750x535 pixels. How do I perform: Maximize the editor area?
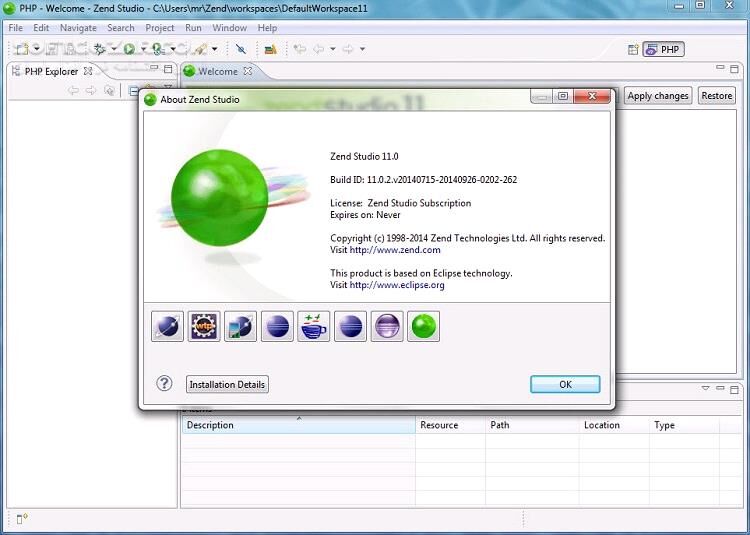(734, 69)
